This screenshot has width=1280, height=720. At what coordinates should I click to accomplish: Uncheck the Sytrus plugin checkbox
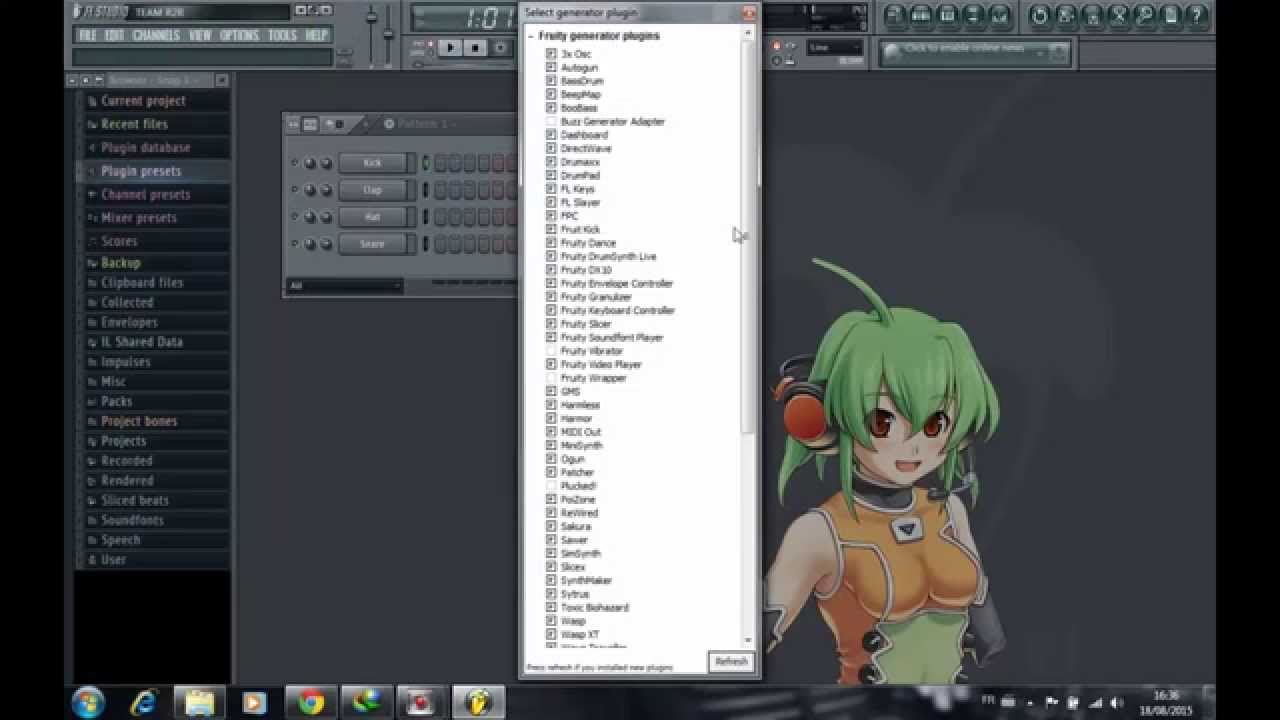tap(551, 594)
